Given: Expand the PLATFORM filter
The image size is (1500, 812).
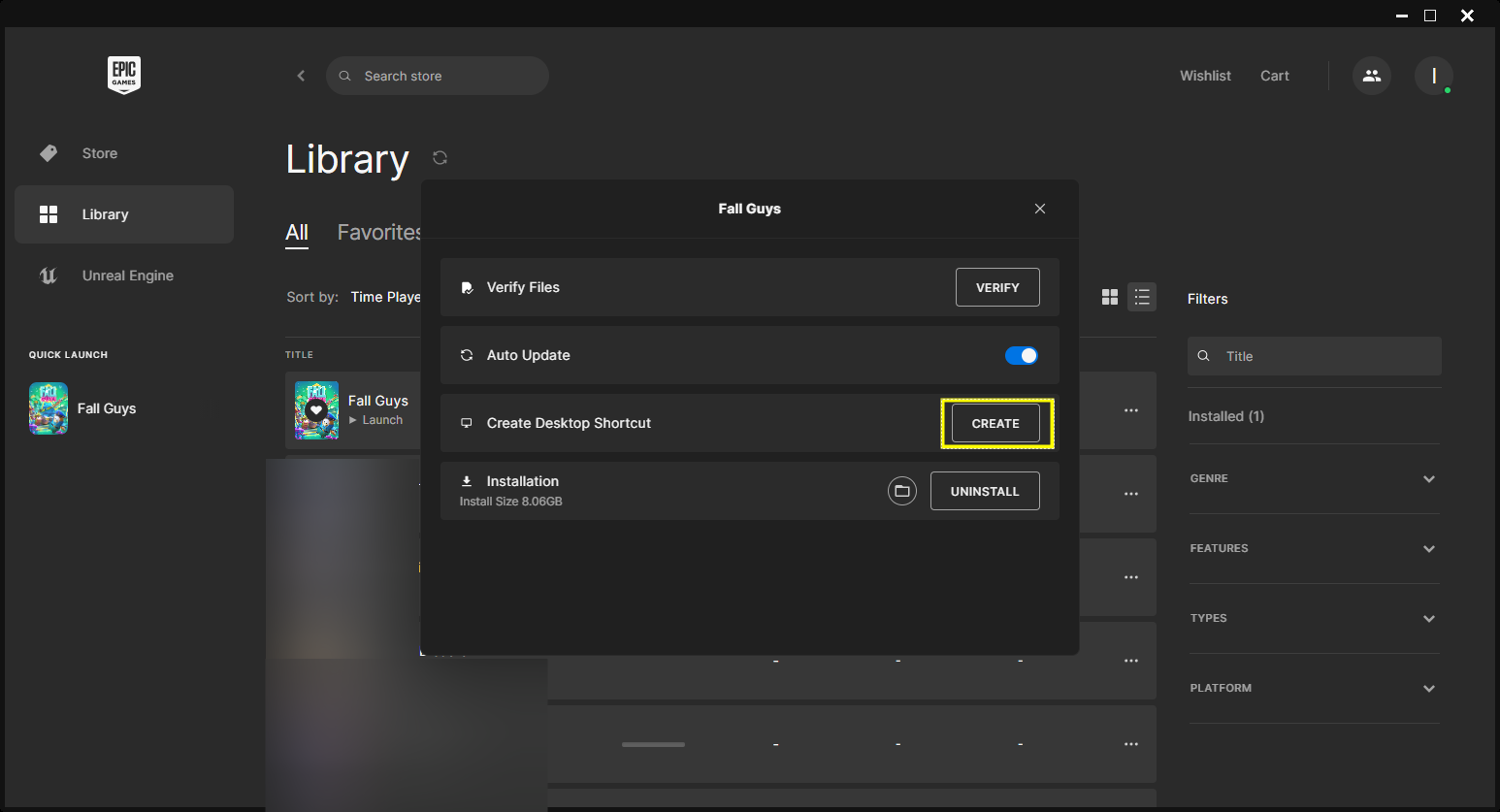Looking at the screenshot, I should 1315,688.
